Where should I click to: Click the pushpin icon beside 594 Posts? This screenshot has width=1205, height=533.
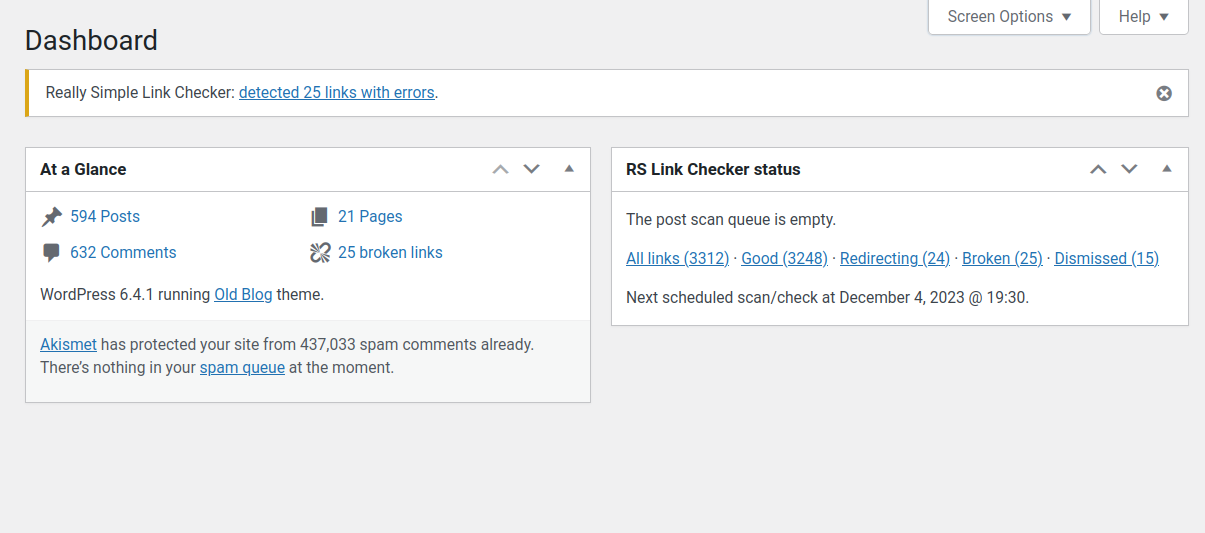point(51,217)
